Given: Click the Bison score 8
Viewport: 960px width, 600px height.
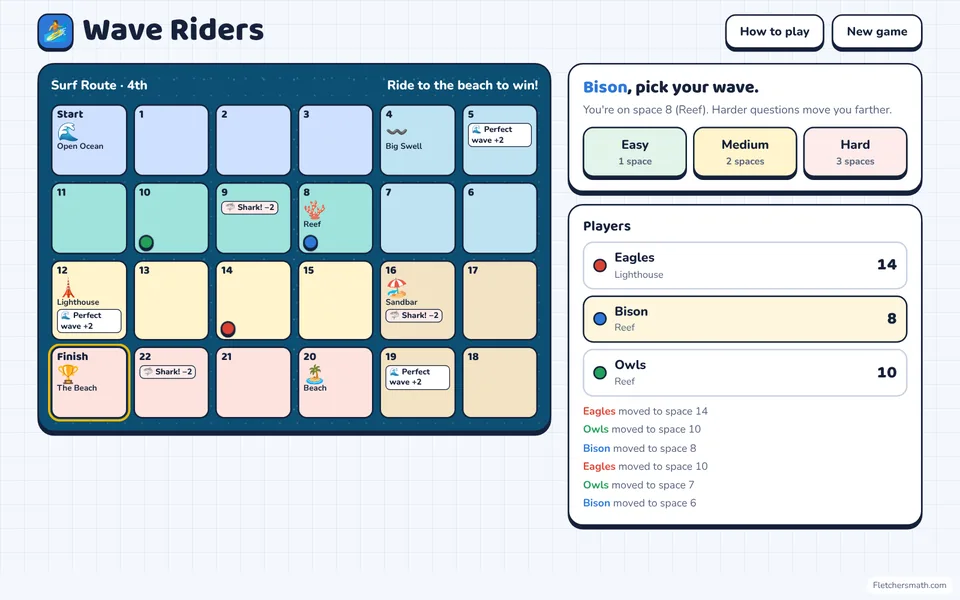Looking at the screenshot, I should click(x=891, y=318).
